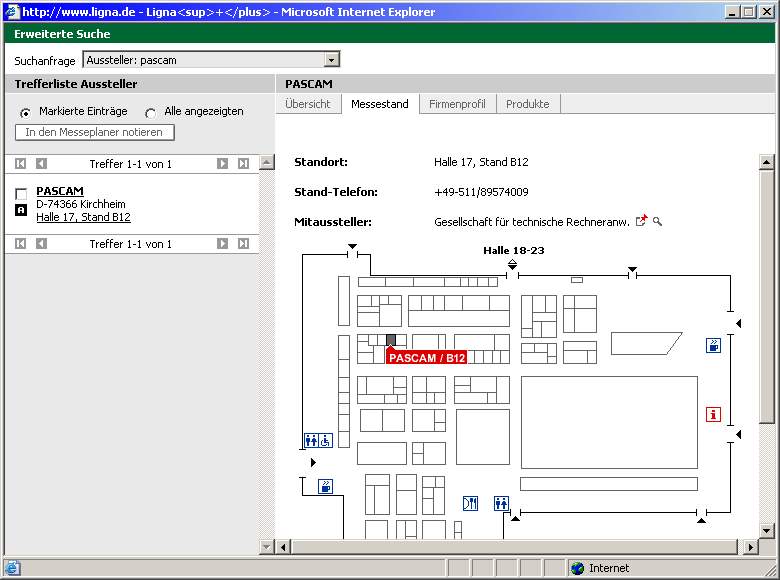Click the magnifier icon beside Mitaussteller
The height and width of the screenshot is (580, 780).
(658, 221)
